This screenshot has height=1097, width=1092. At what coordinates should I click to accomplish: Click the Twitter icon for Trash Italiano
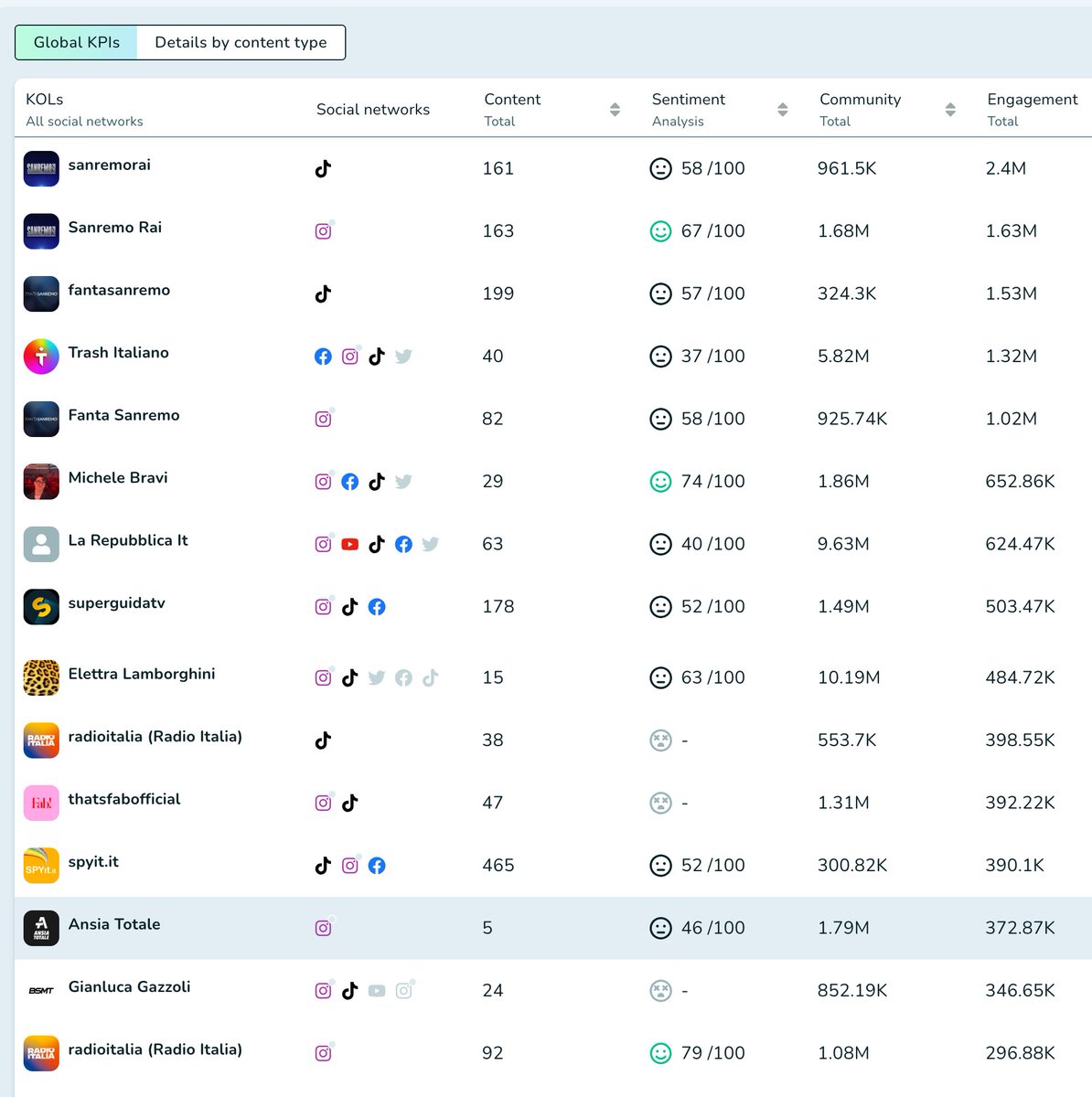[x=403, y=357]
